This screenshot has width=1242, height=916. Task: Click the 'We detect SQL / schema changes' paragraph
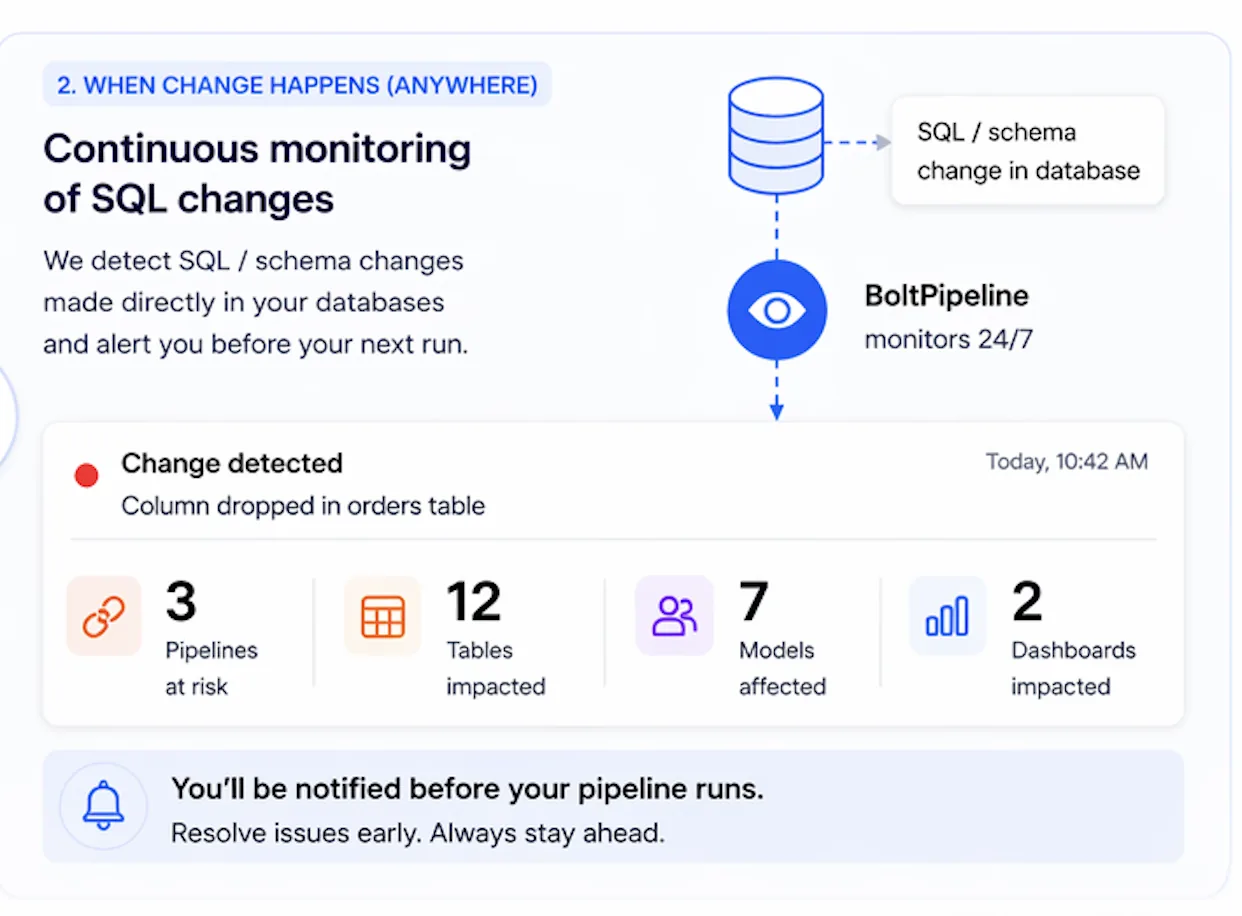coord(256,303)
